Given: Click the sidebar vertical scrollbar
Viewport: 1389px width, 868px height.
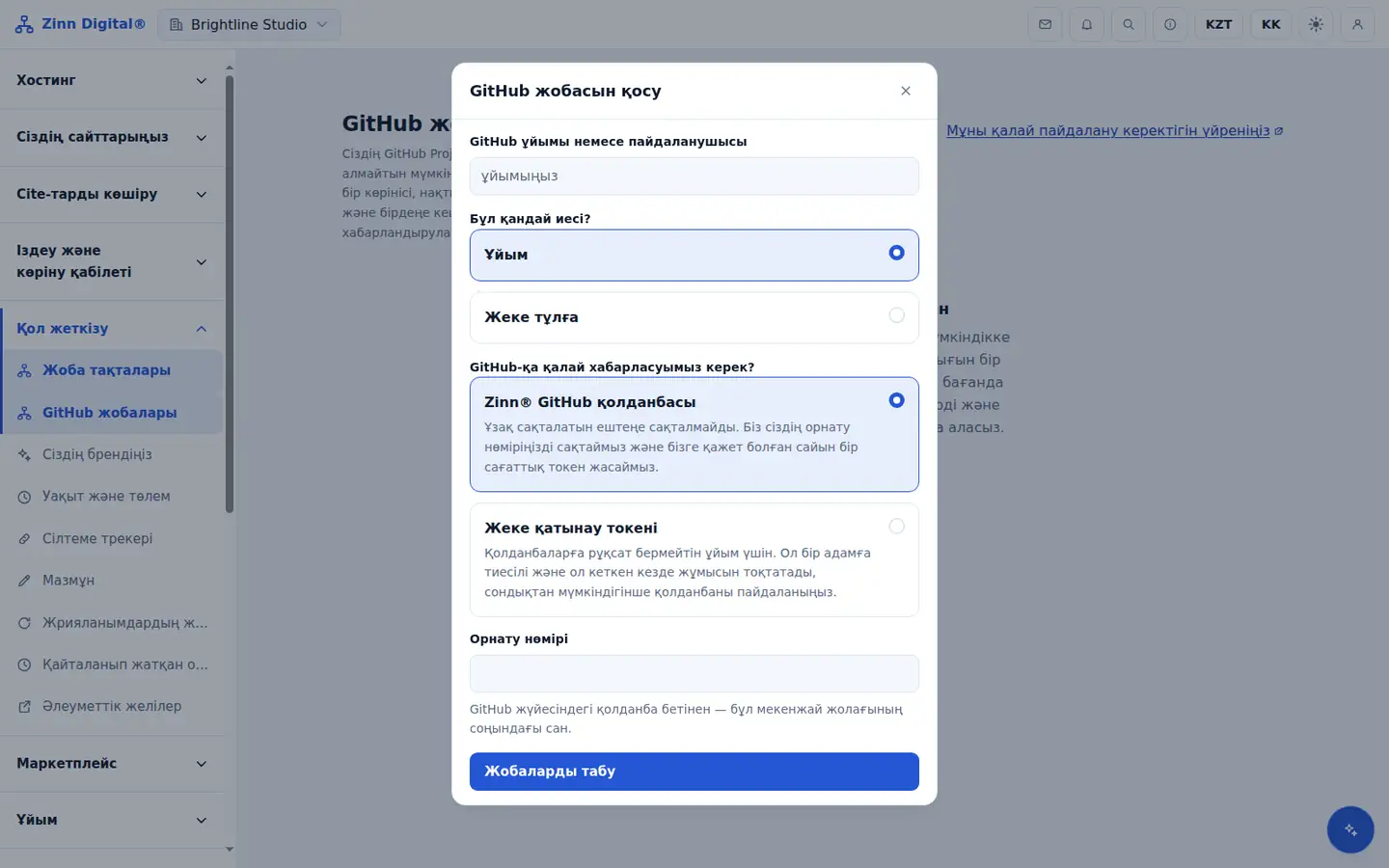Looking at the screenshot, I should coord(230,294).
